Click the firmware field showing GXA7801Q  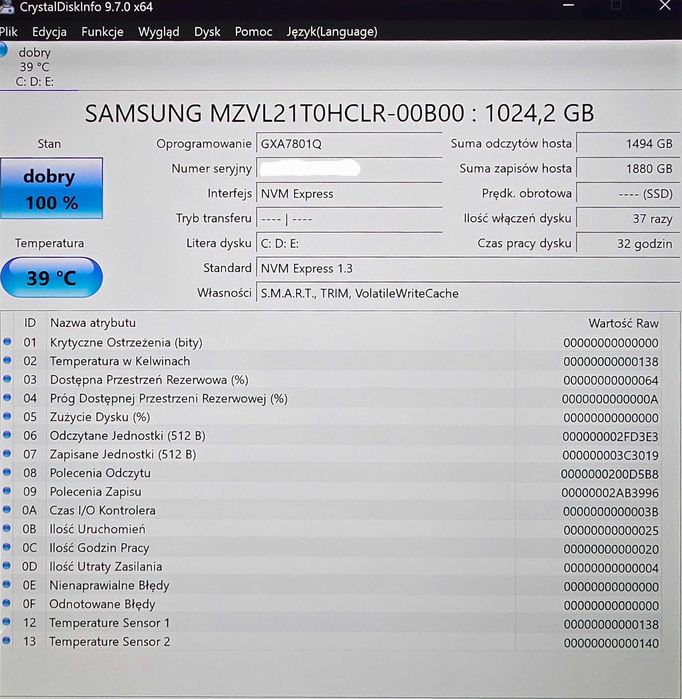pyautogui.click(x=349, y=144)
